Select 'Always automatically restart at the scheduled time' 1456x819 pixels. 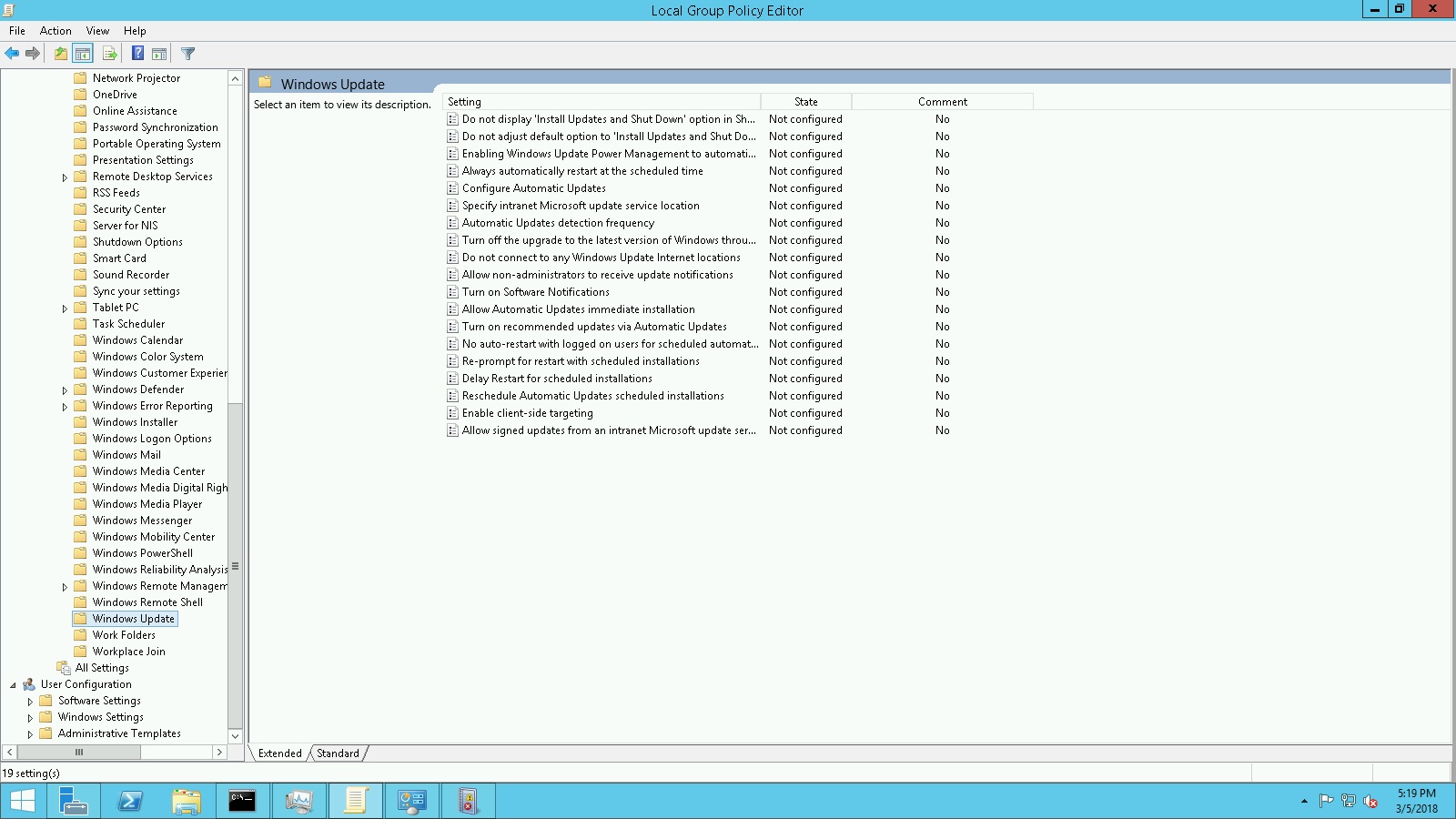tap(582, 171)
